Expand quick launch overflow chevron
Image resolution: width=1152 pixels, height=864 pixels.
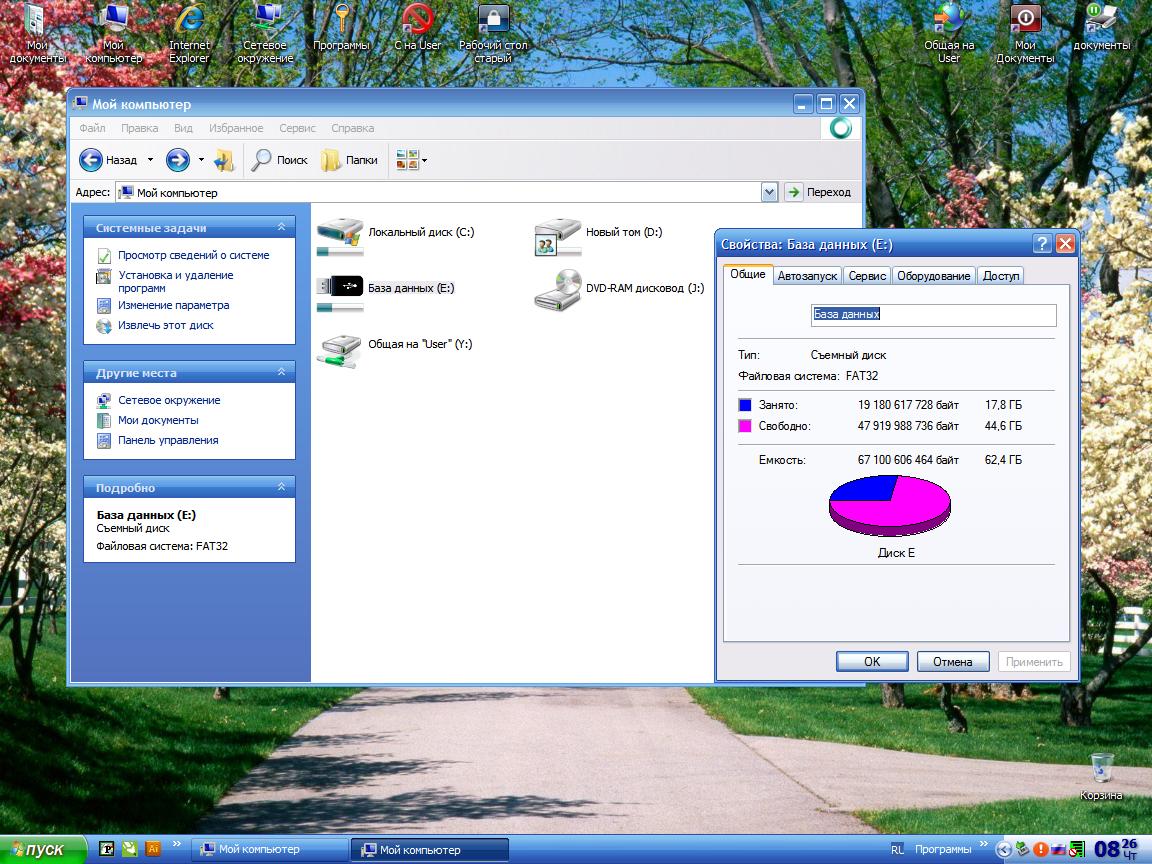click(176, 844)
